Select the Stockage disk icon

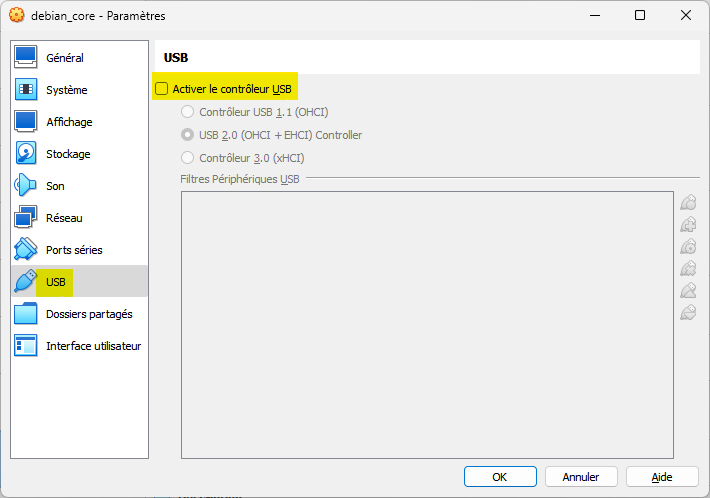point(25,153)
